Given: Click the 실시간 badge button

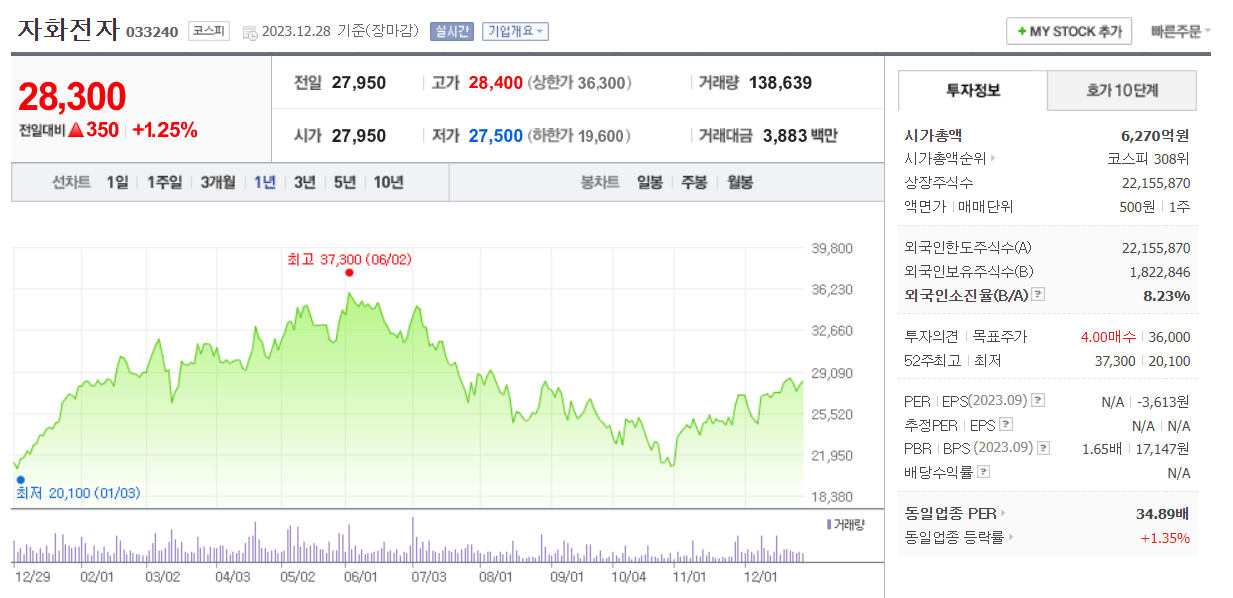Looking at the screenshot, I should (452, 31).
